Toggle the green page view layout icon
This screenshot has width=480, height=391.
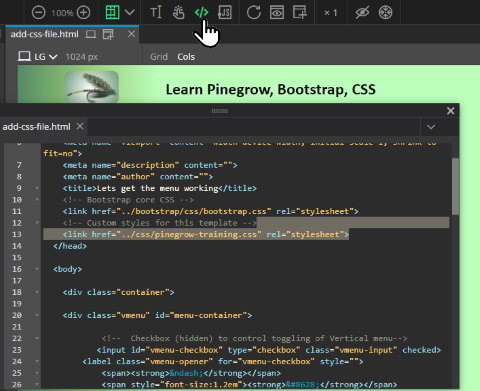112,13
